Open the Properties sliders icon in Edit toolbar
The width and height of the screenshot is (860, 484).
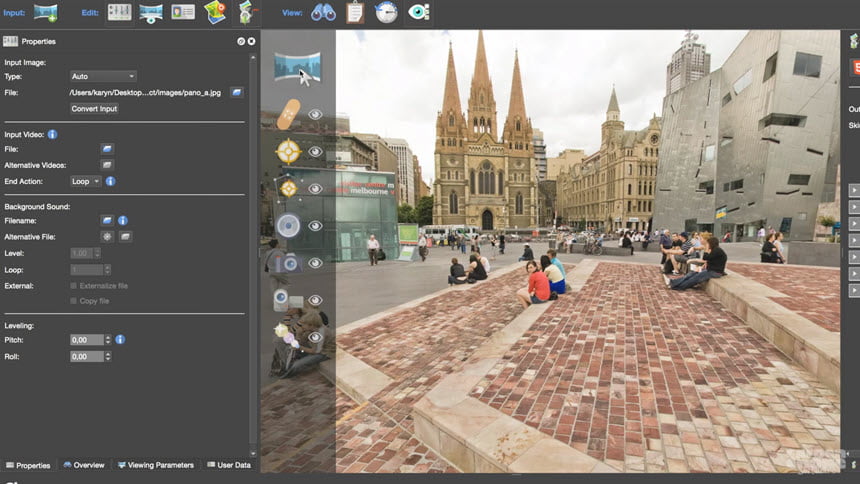pyautogui.click(x=119, y=12)
